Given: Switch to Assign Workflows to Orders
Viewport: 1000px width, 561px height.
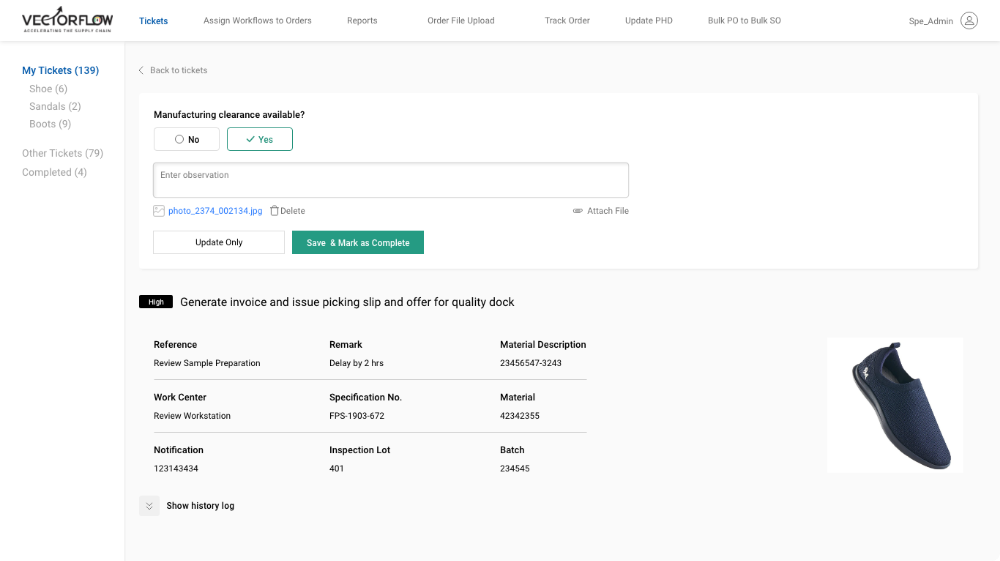Looking at the screenshot, I should pos(257,21).
